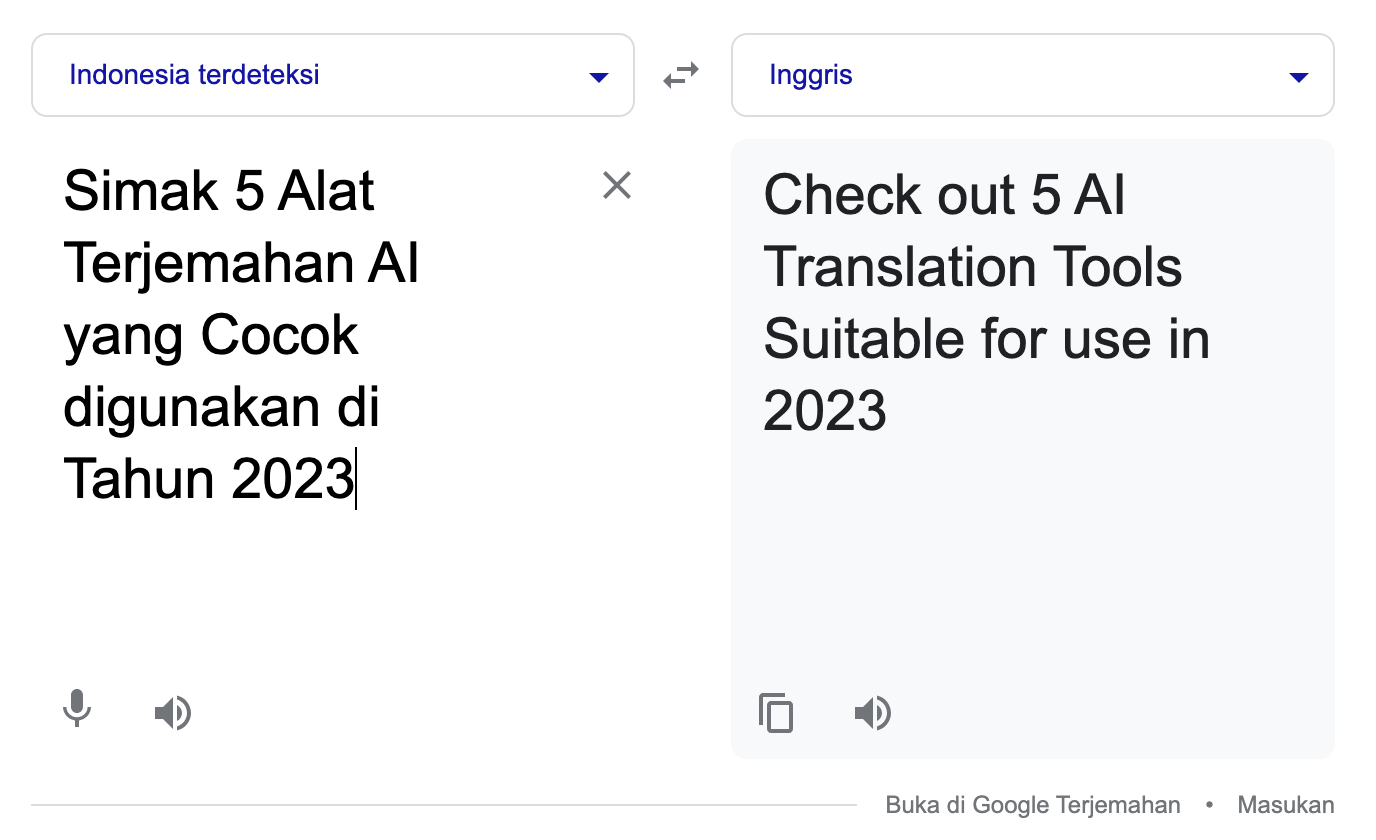1376x840 pixels.
Task: Start voice input with the microphone icon
Action: coord(77,710)
